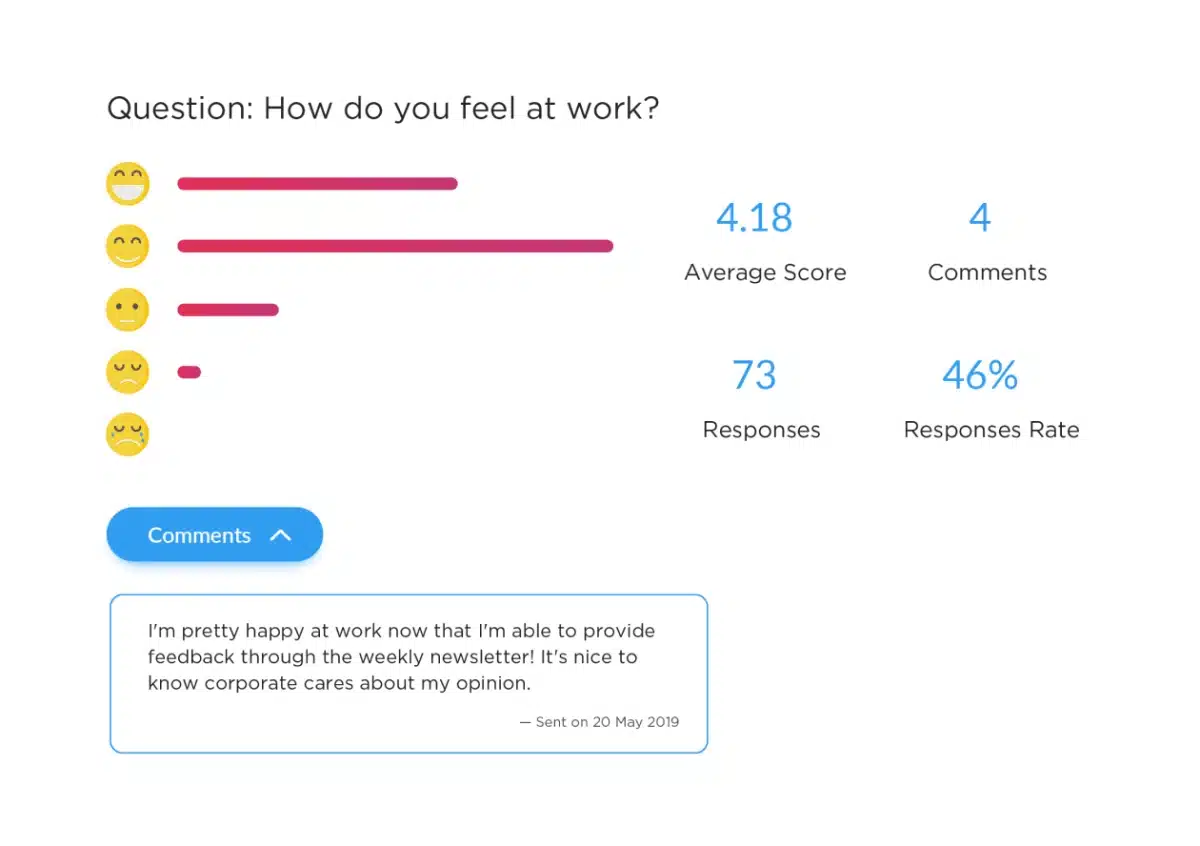Select the crying emoji face

pos(128,435)
